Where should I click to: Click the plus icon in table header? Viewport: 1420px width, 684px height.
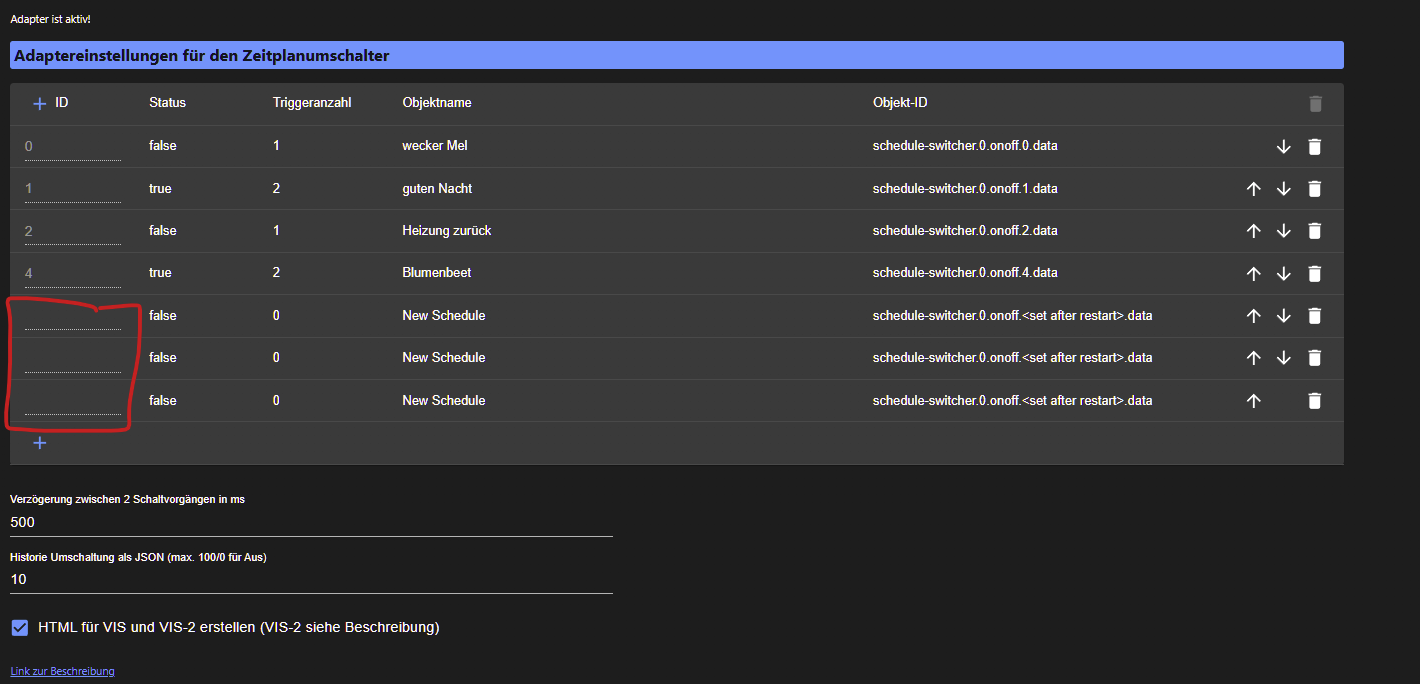[x=40, y=103]
